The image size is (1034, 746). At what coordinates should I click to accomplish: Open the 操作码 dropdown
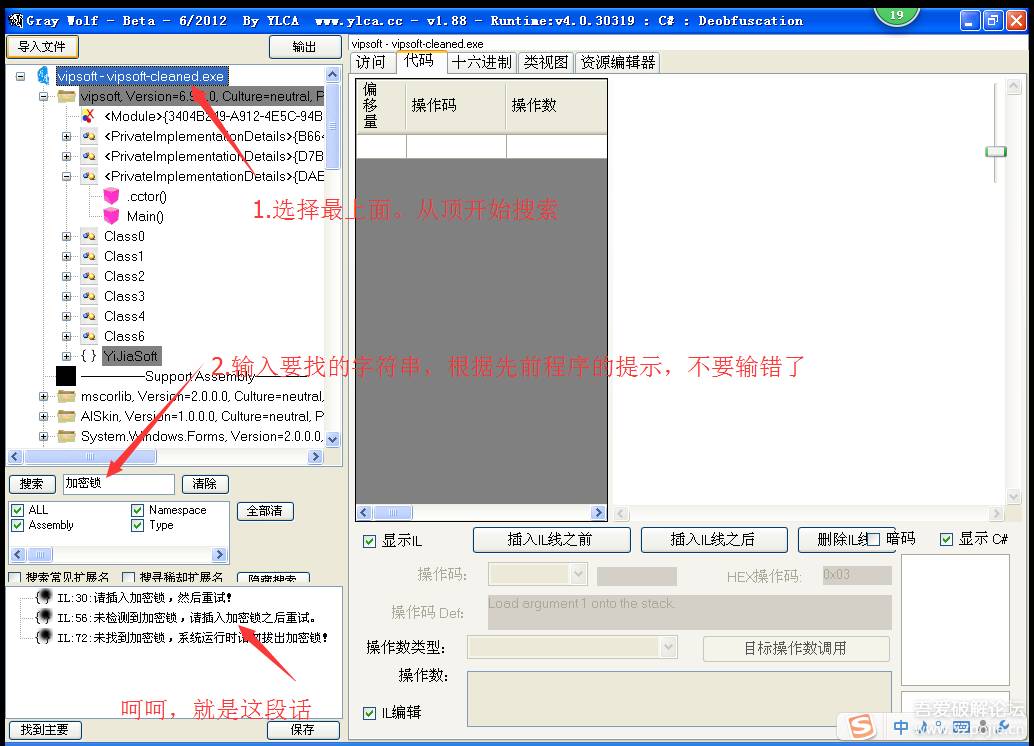click(578, 574)
